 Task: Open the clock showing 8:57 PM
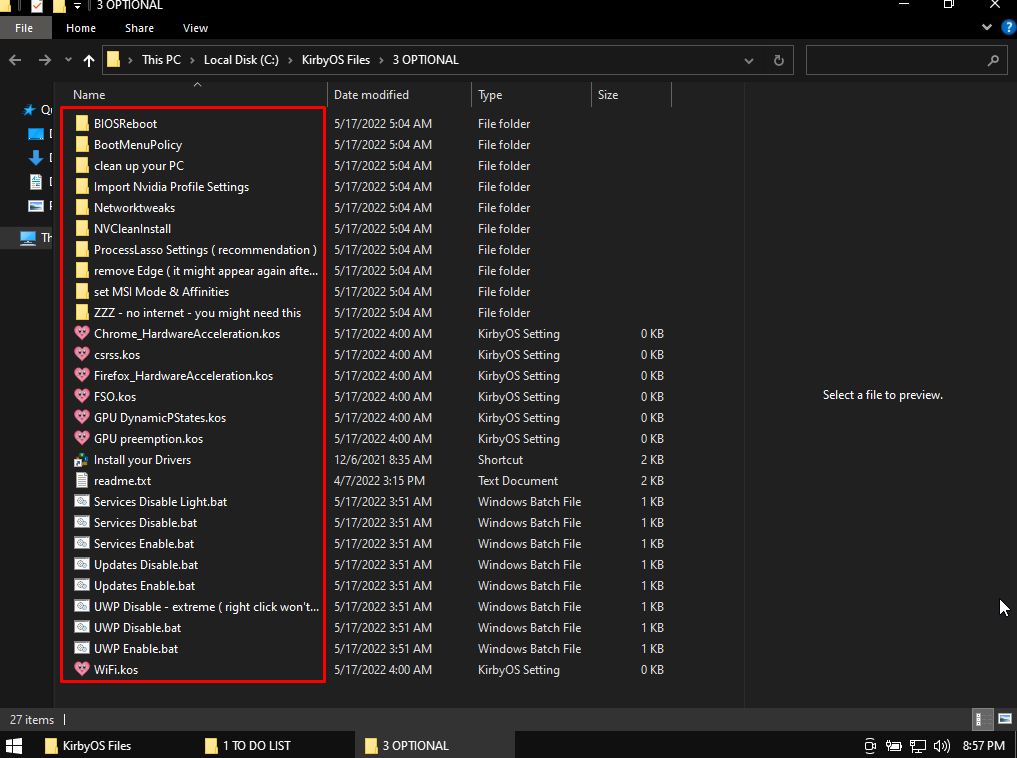(984, 746)
